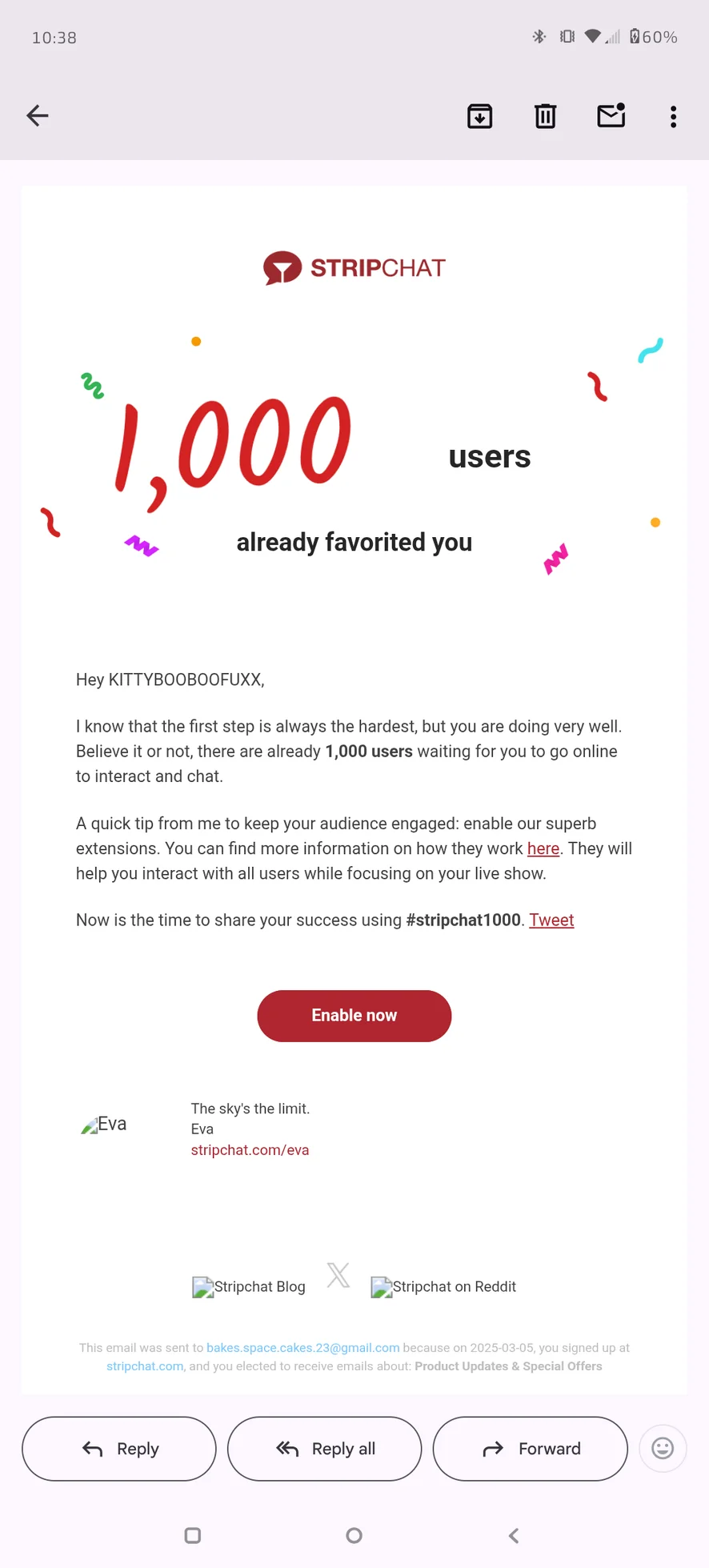
Task: Open the three-dot more options menu
Action: 673,117
